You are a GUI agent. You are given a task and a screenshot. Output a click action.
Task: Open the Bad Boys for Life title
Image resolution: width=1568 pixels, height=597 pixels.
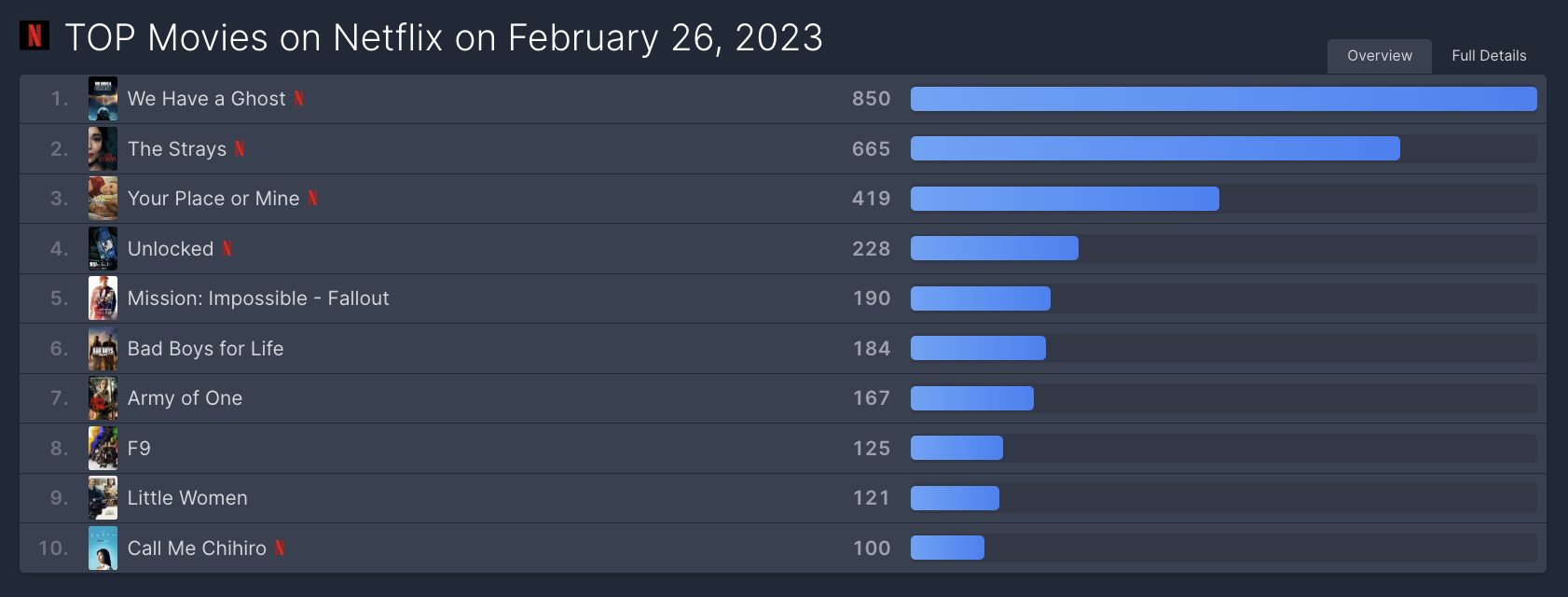[x=205, y=348]
